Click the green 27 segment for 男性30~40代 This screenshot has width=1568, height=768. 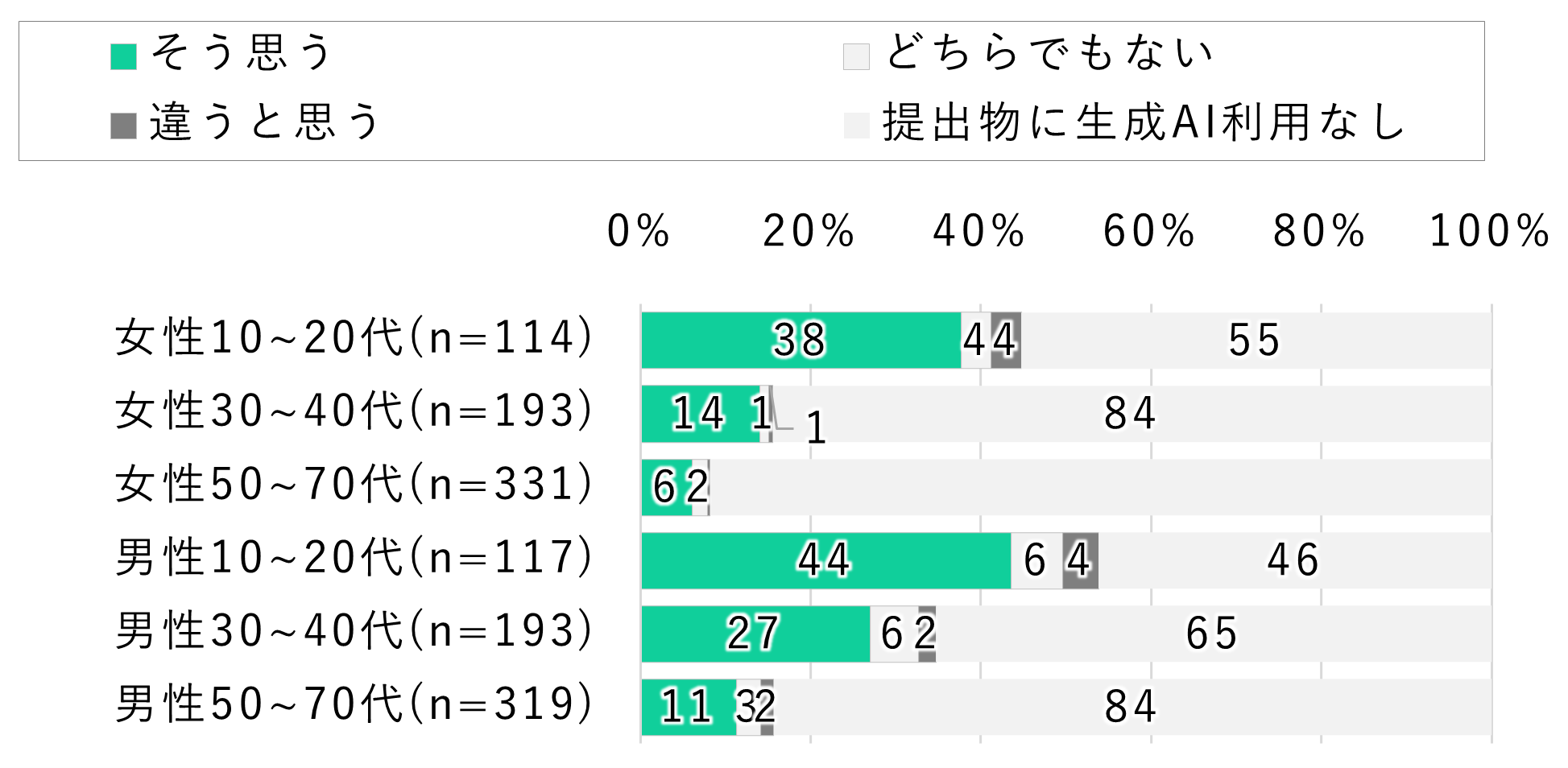[755, 634]
